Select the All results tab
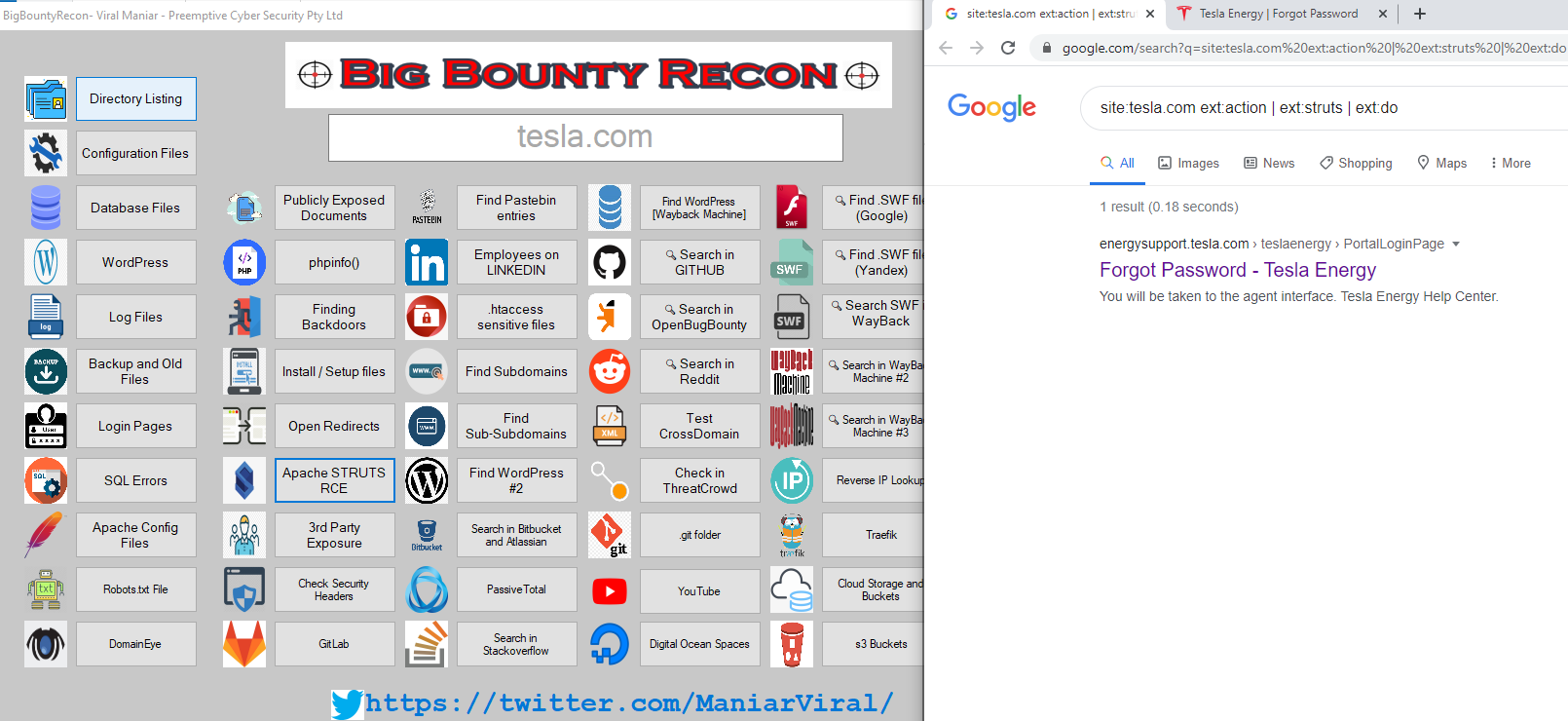The width and height of the screenshot is (1568, 721). tap(1117, 164)
